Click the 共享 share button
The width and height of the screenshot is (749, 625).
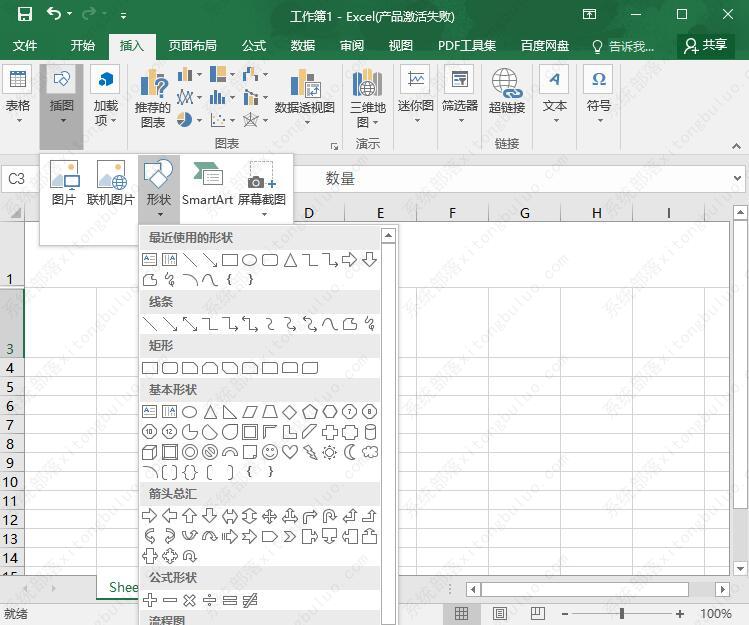(705, 46)
